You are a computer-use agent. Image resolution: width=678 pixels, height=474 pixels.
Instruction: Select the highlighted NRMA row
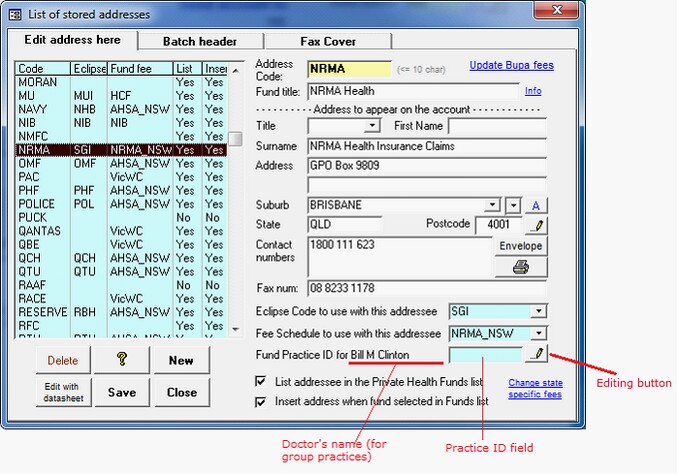pyautogui.click(x=121, y=150)
